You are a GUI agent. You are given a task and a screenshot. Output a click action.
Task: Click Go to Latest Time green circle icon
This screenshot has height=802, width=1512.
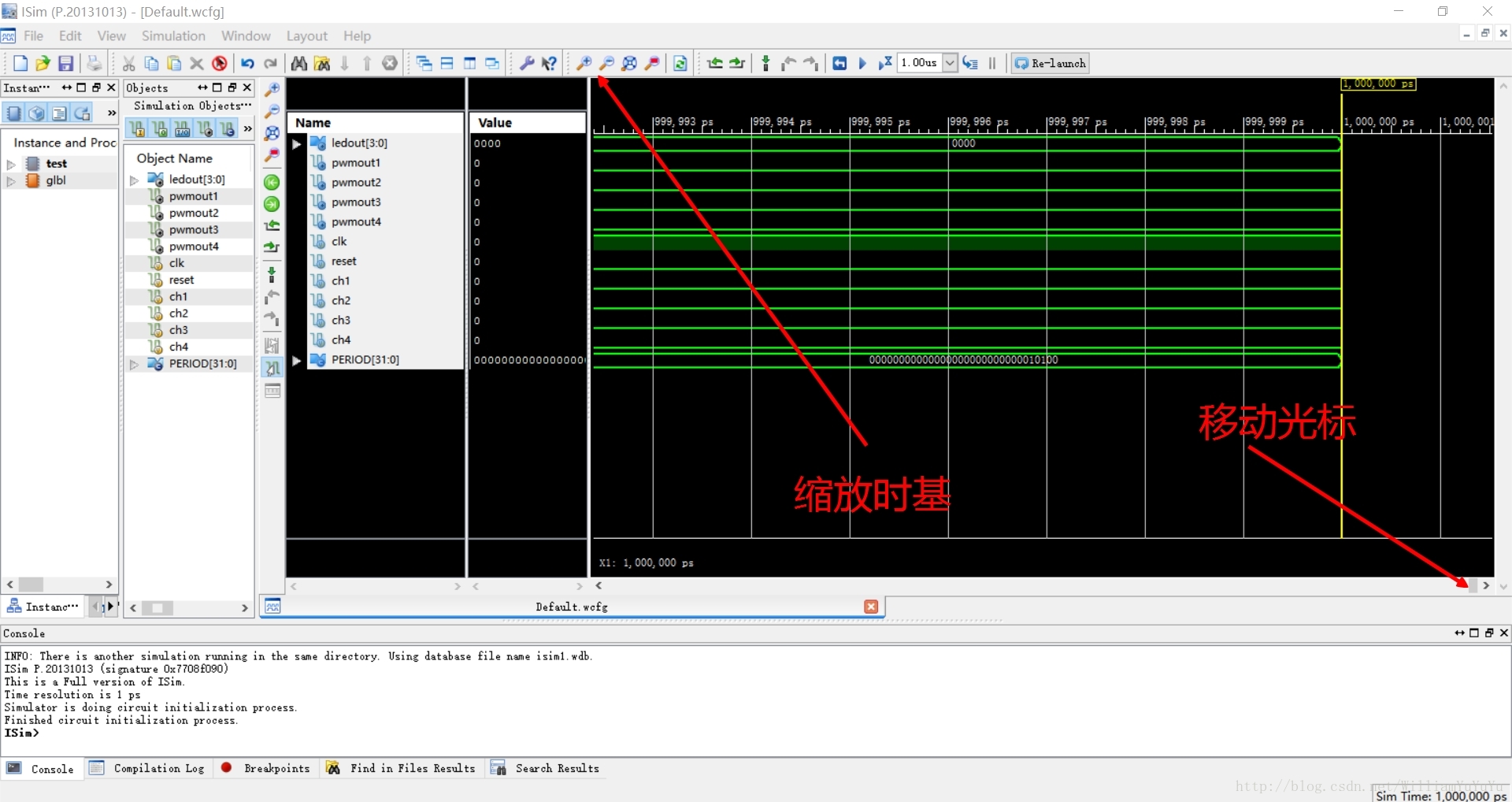click(x=272, y=204)
